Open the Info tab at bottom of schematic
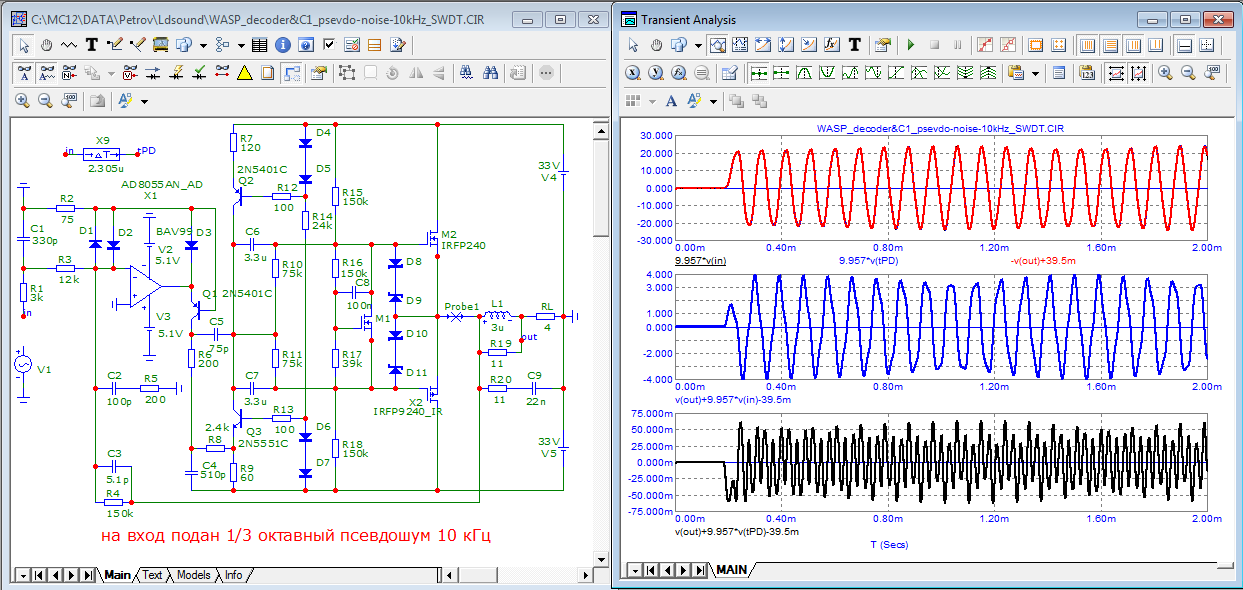 [233, 575]
